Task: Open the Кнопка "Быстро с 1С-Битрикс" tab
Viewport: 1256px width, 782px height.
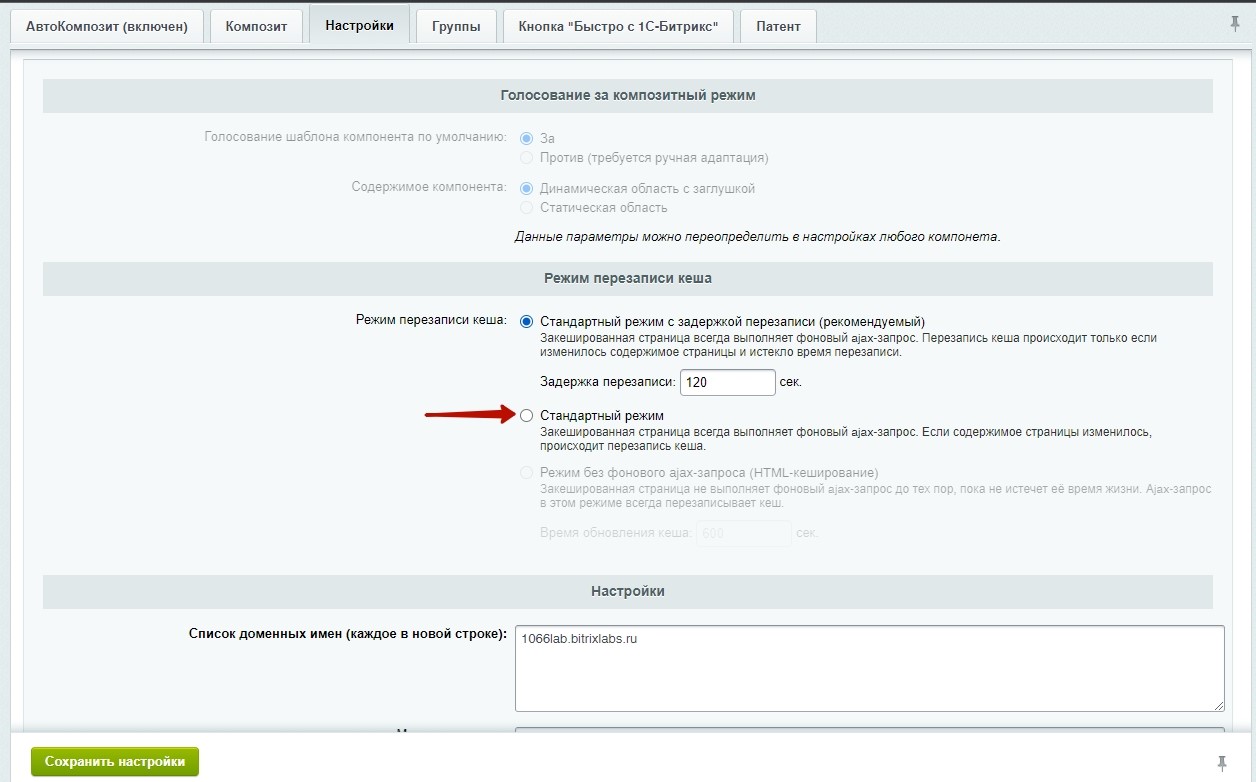Action: (x=618, y=27)
